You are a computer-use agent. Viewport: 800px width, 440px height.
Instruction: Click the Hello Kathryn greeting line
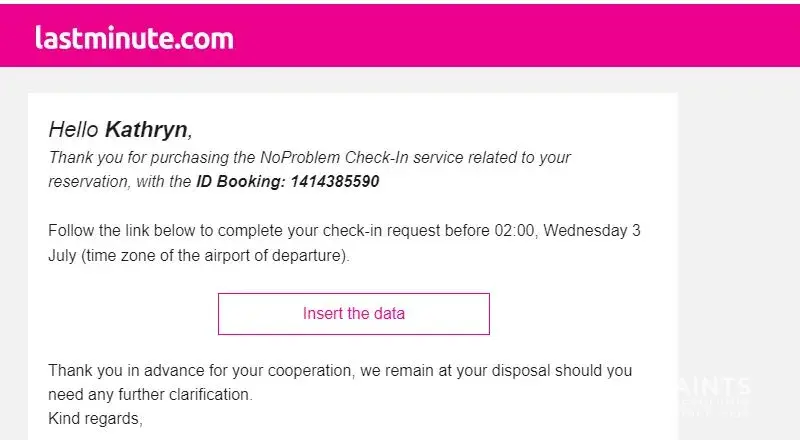tap(119, 129)
